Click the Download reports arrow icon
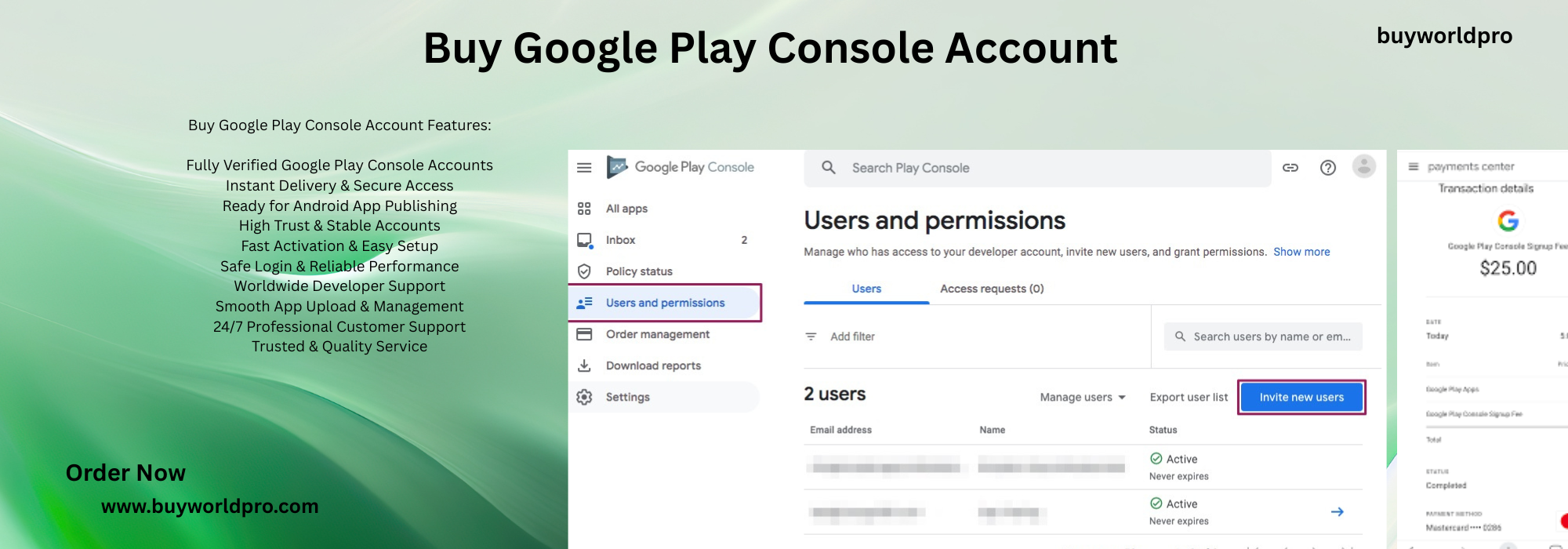1568x549 pixels. coord(584,365)
